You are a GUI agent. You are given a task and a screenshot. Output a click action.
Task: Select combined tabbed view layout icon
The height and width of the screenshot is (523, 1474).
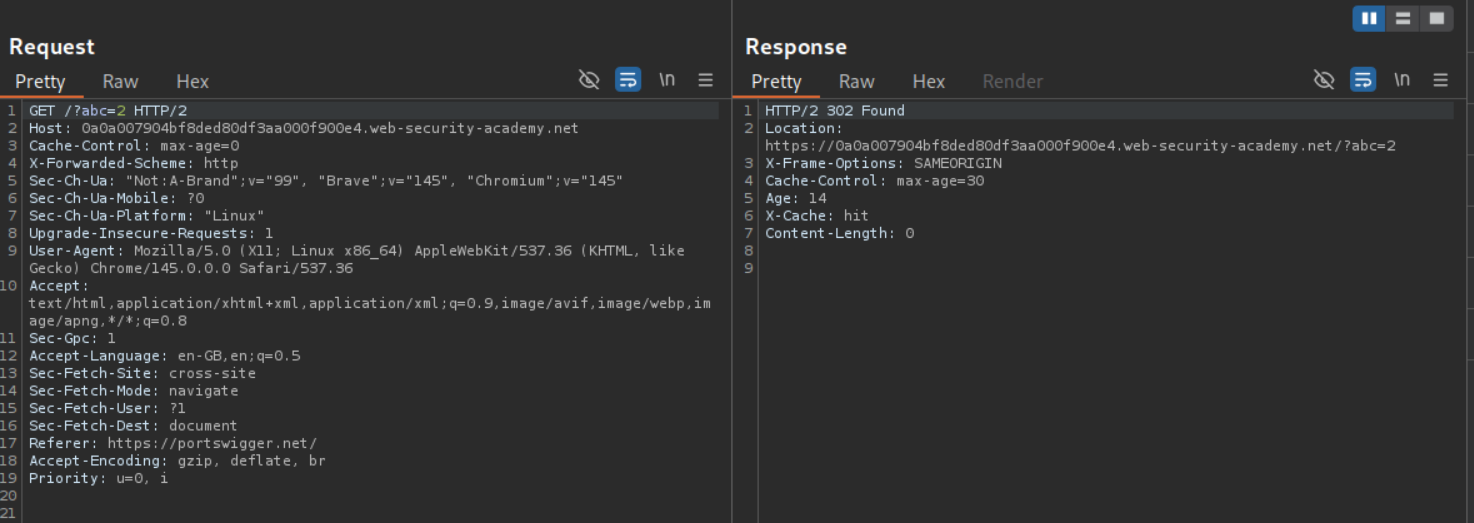[x=1436, y=18]
